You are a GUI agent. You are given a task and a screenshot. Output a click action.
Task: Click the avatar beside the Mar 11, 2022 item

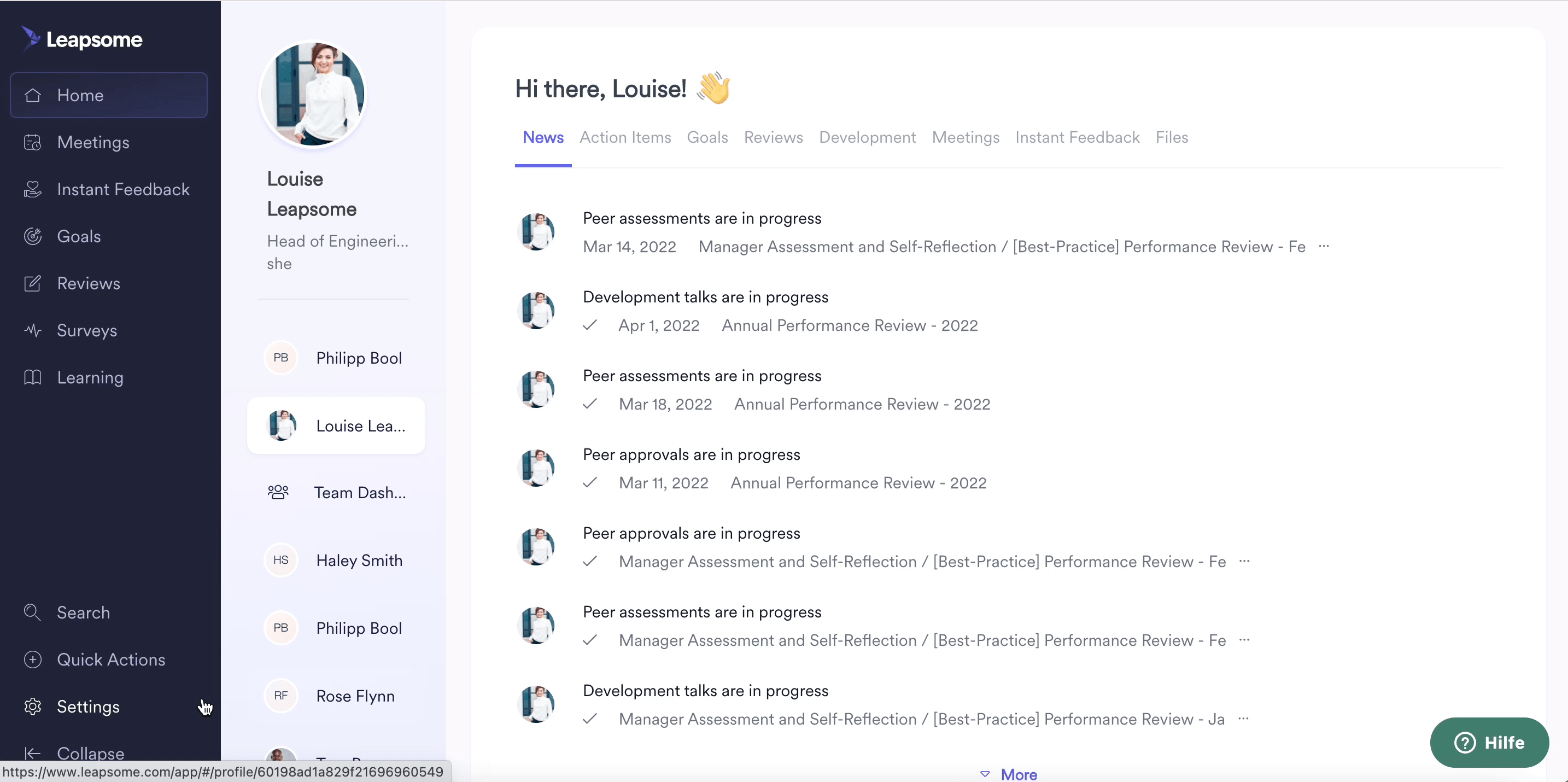pyautogui.click(x=536, y=468)
